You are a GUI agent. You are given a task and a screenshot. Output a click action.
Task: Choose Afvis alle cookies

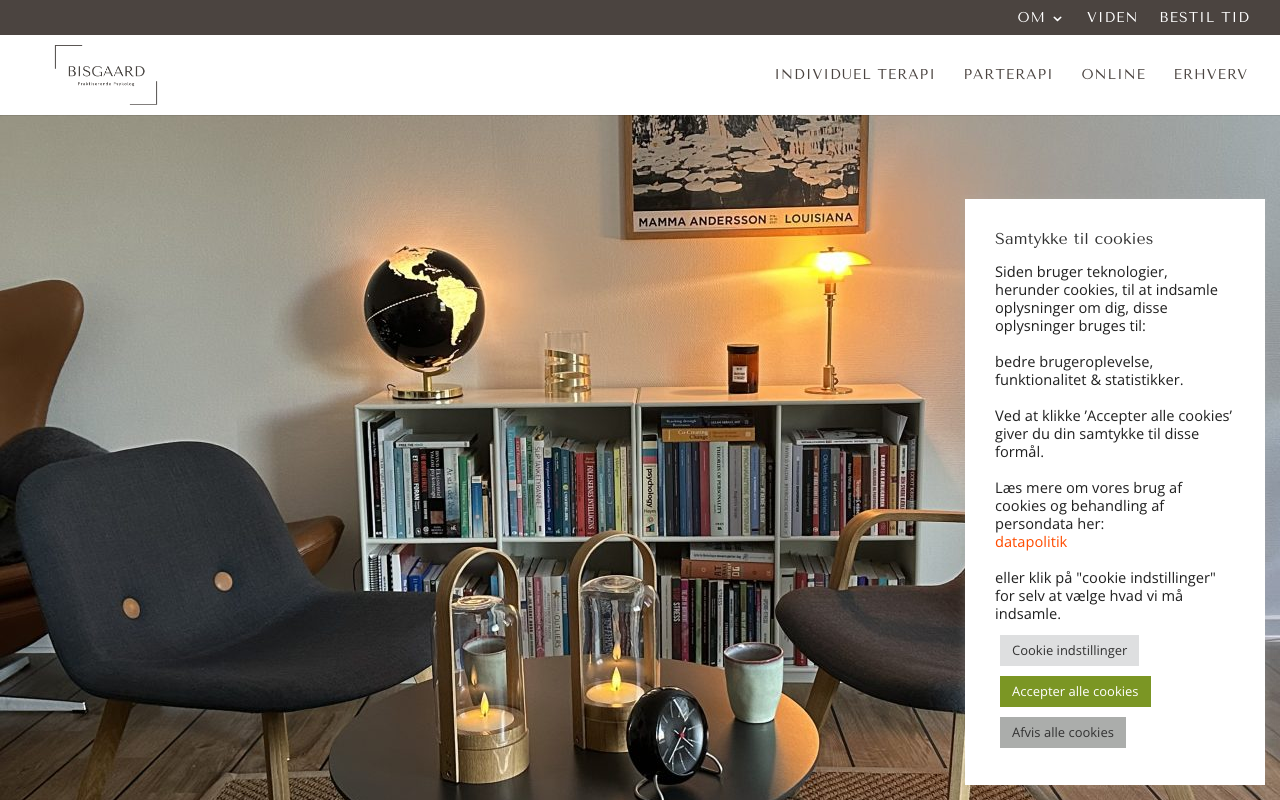[x=1063, y=732]
